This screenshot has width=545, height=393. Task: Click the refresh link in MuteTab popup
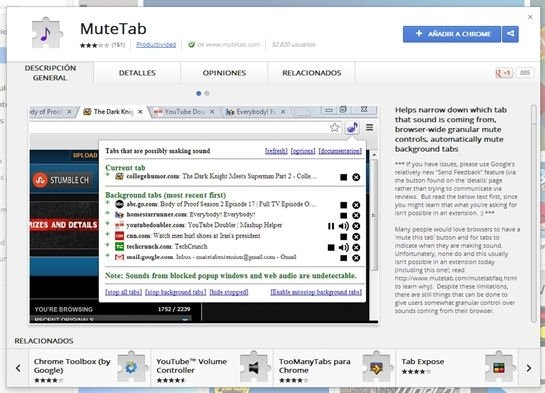pos(276,151)
